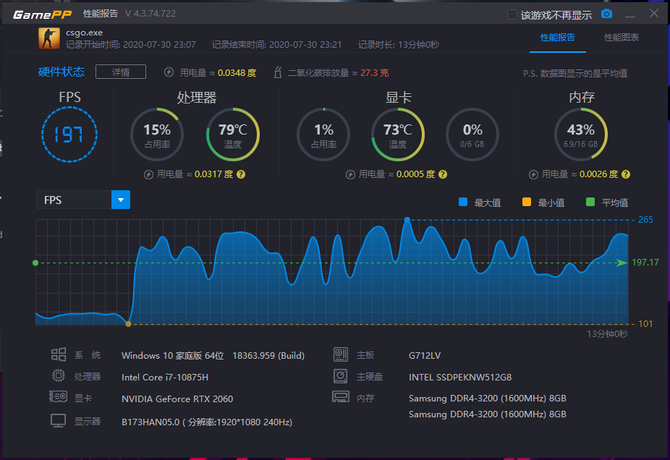Click the 265 maximum value label
Screen dimensions: 670x460
[x=645, y=220]
